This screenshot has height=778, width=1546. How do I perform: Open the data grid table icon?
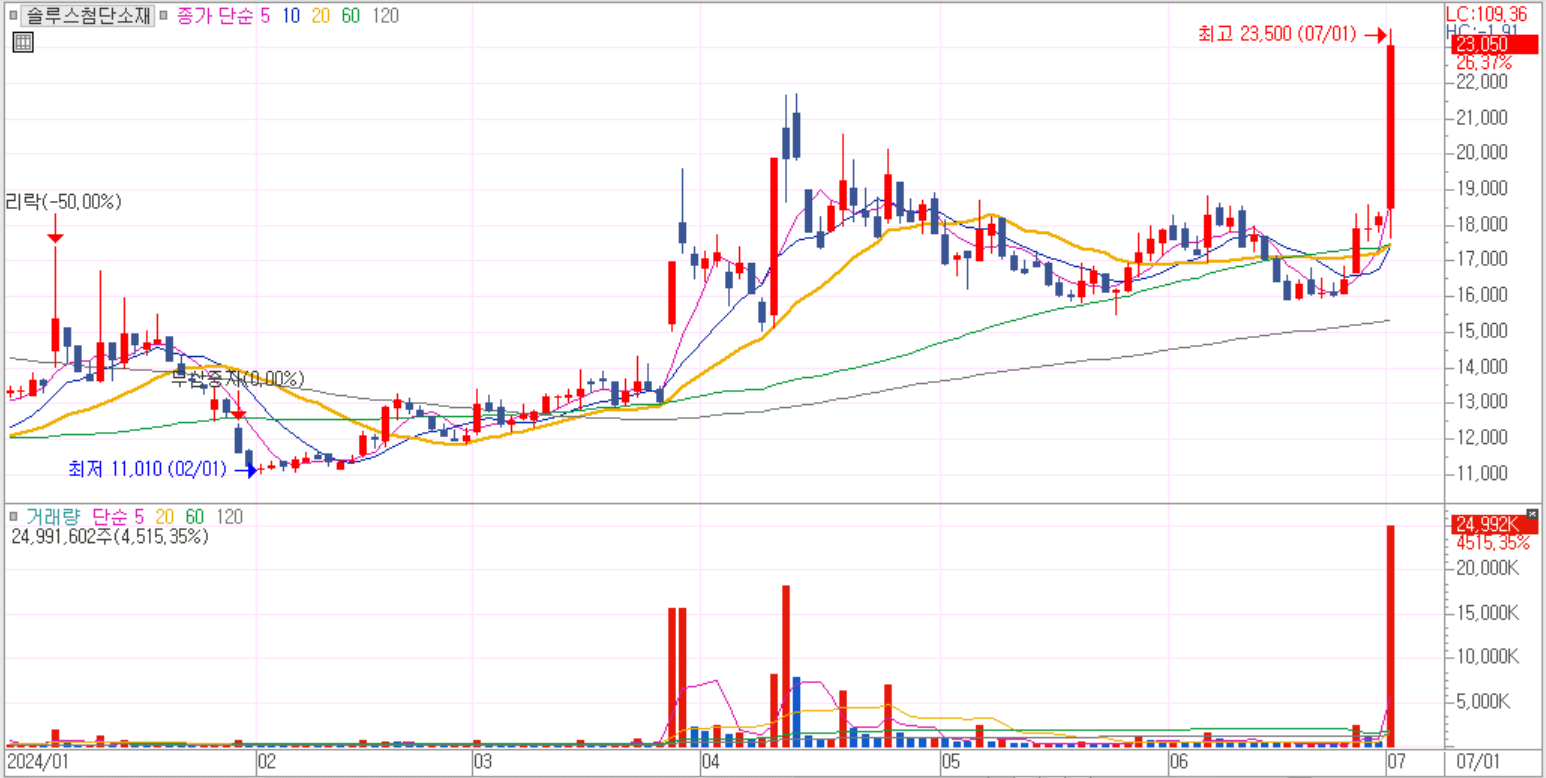22,42
